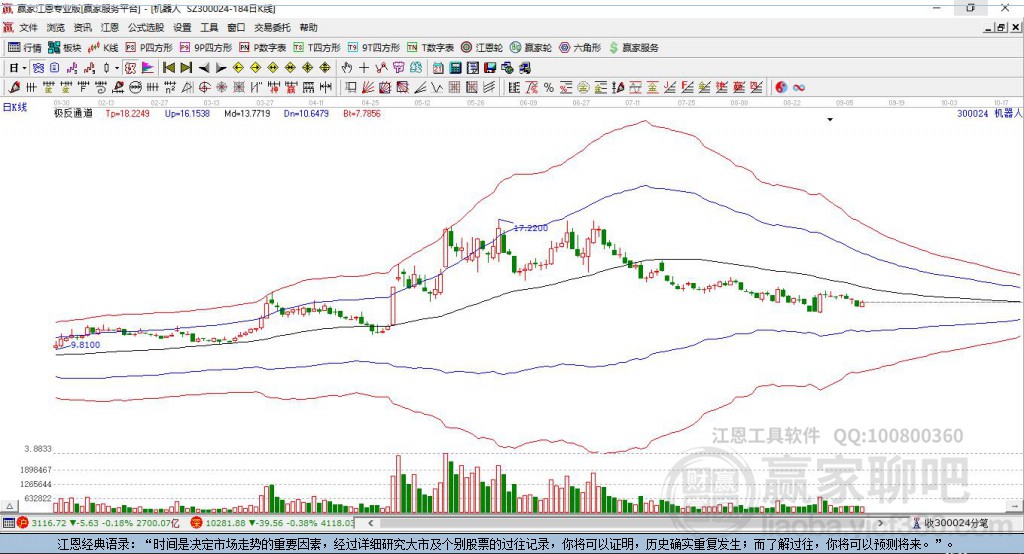Open the 交易委托 menu
1024x554 pixels.
272,27
